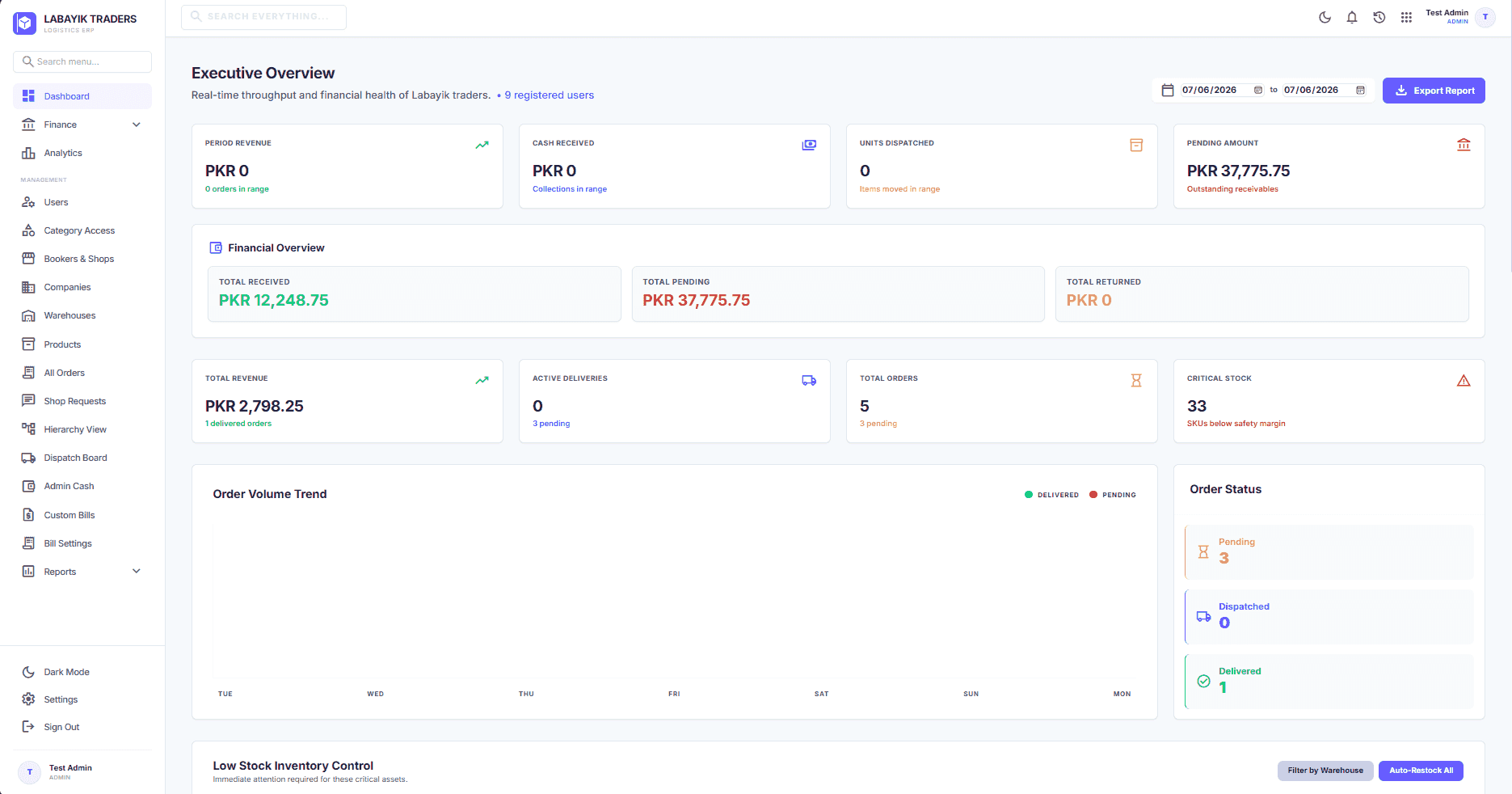1512x794 pixels.
Task: Click the Users sidebar icon
Action: (28, 202)
